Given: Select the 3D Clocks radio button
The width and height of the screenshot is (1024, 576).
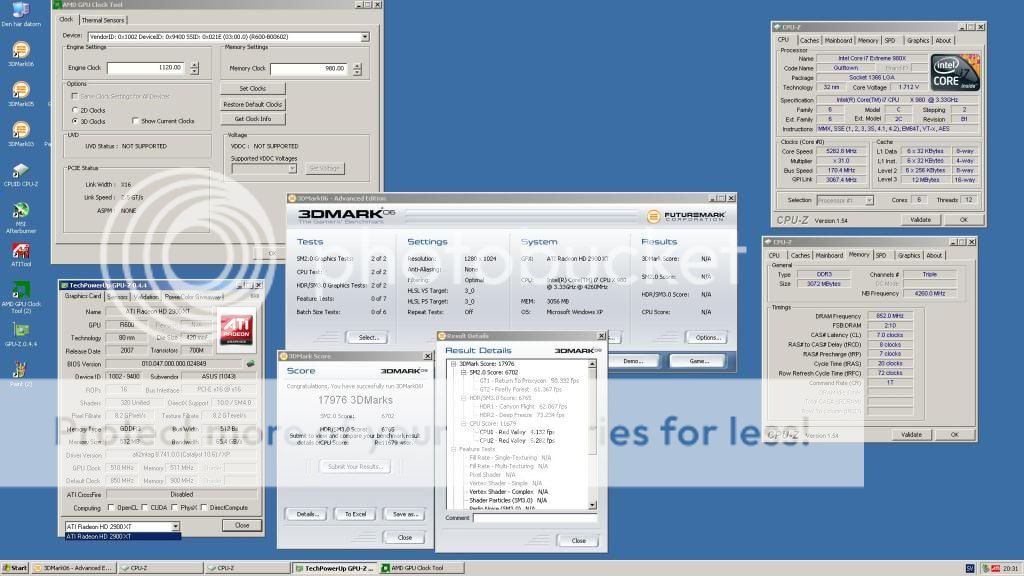Looking at the screenshot, I should pyautogui.click(x=75, y=121).
